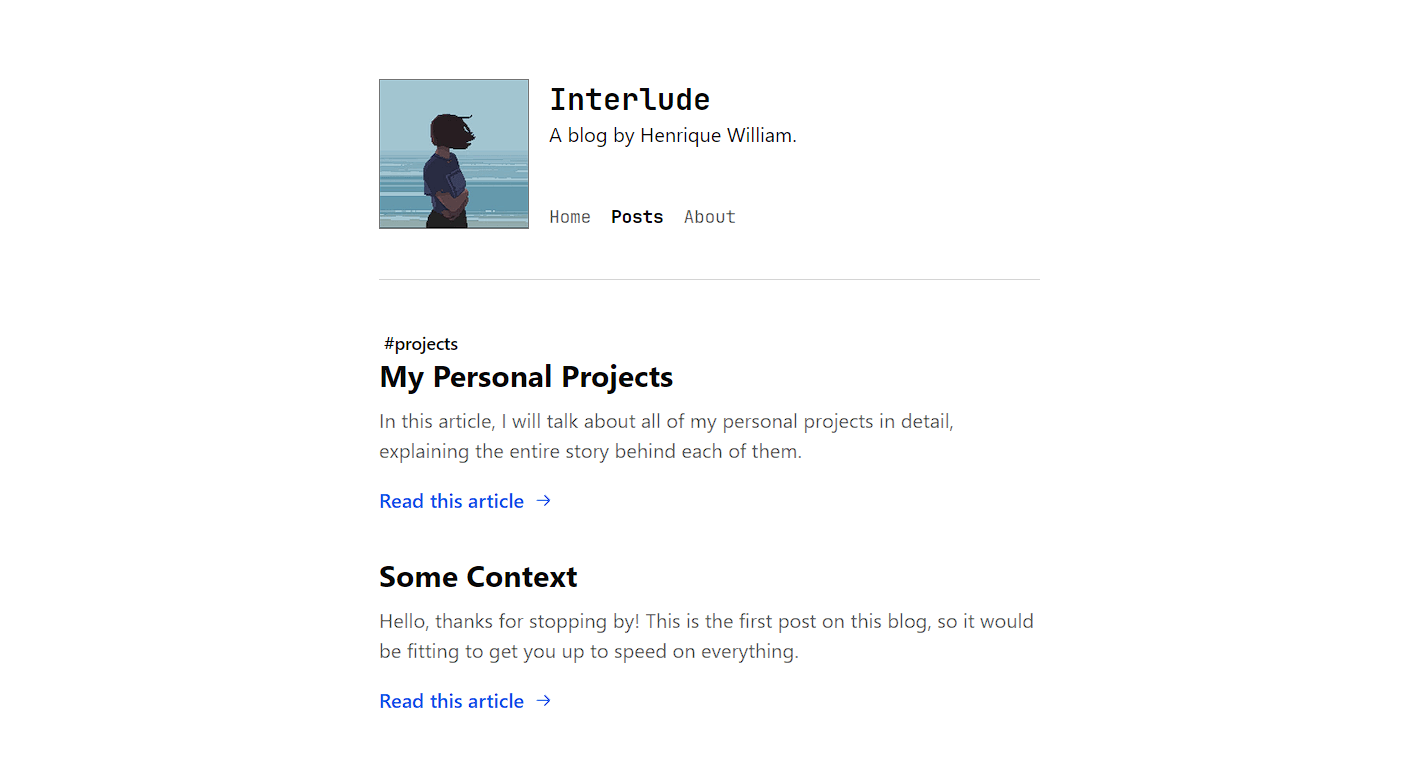Click the My Personal Projects description paragraph
Viewport: 1419px width, 761px height.
point(666,436)
